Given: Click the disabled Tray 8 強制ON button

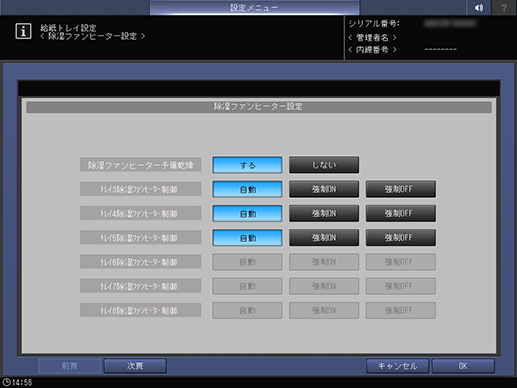Looking at the screenshot, I should coord(324,310).
